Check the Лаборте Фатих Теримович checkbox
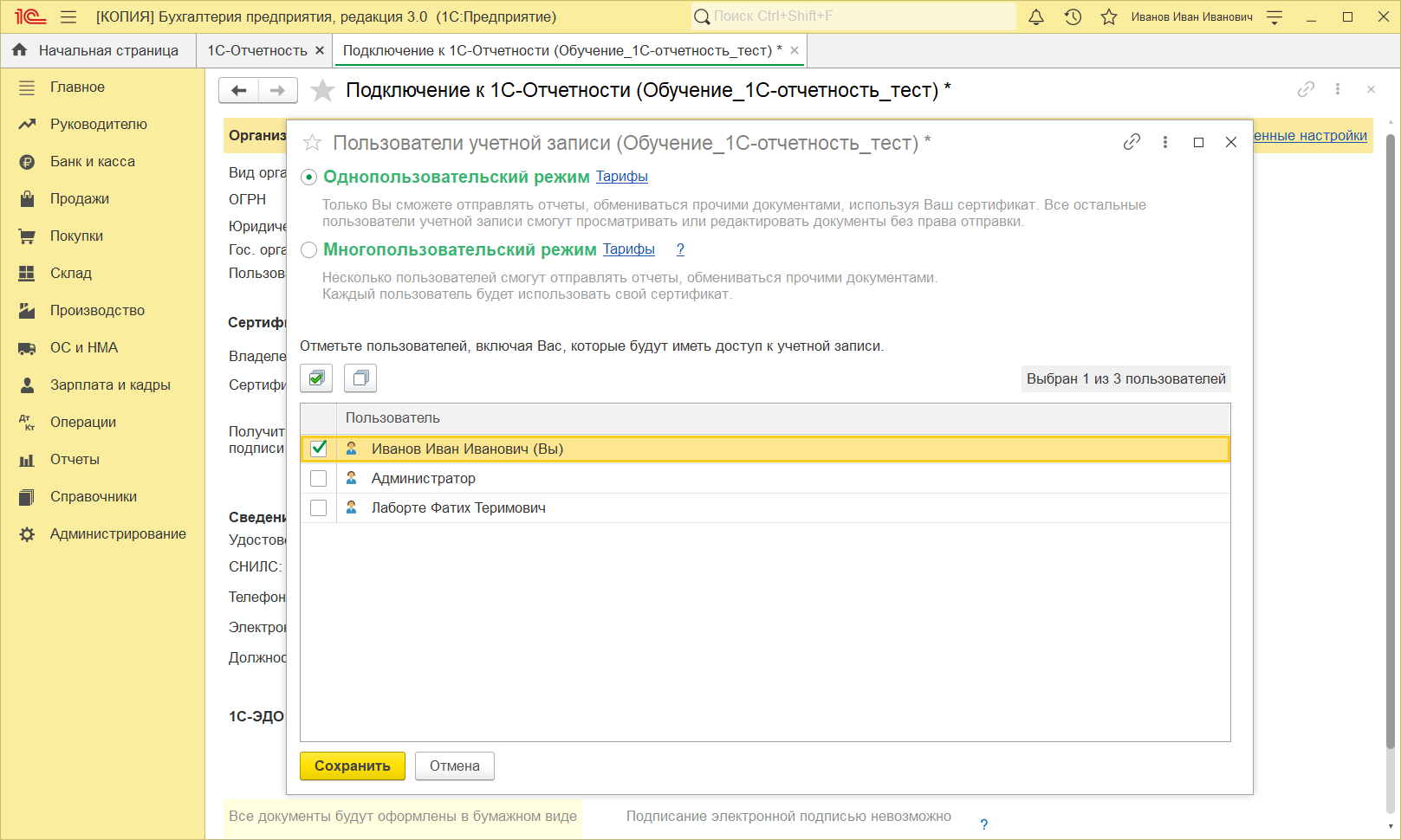1401x840 pixels. coord(319,507)
